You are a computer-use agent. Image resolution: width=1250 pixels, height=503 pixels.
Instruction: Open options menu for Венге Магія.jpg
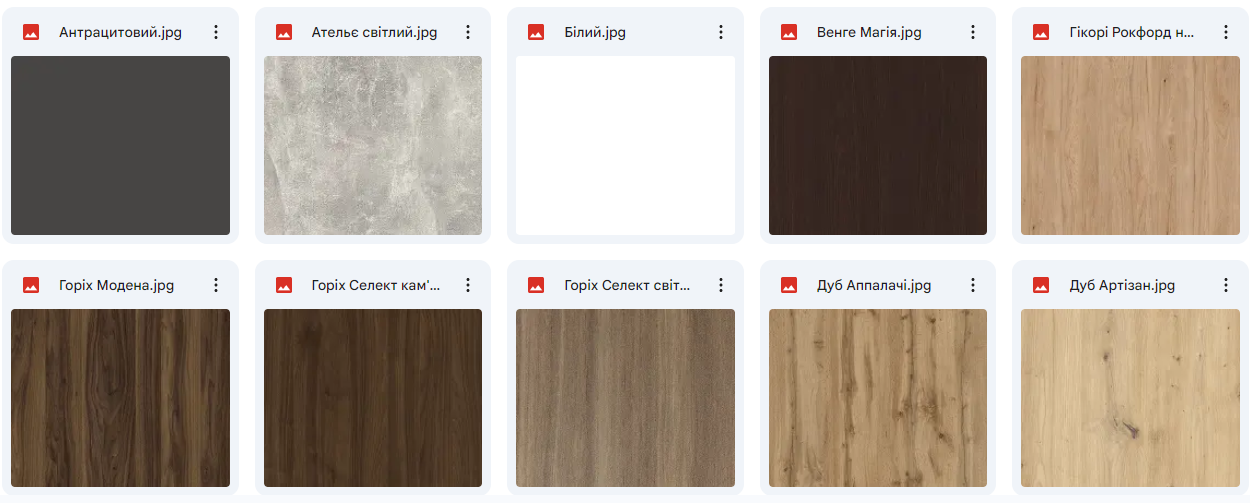tap(973, 32)
